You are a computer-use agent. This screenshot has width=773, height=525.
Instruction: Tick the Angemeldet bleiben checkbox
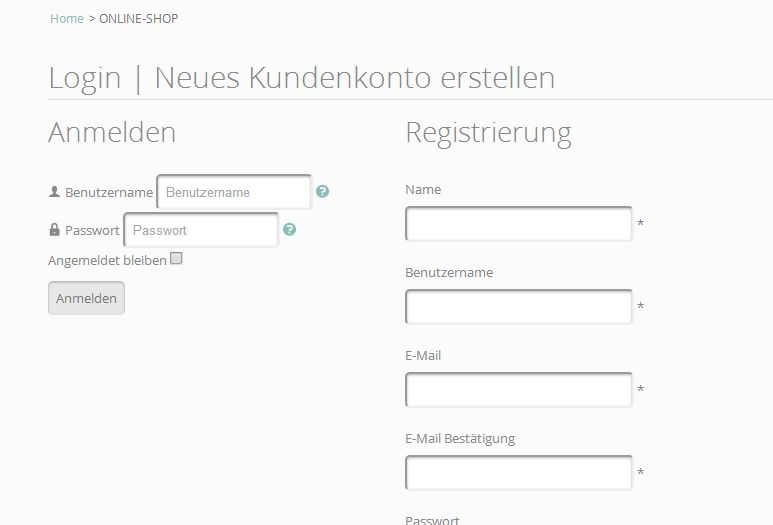point(176,258)
